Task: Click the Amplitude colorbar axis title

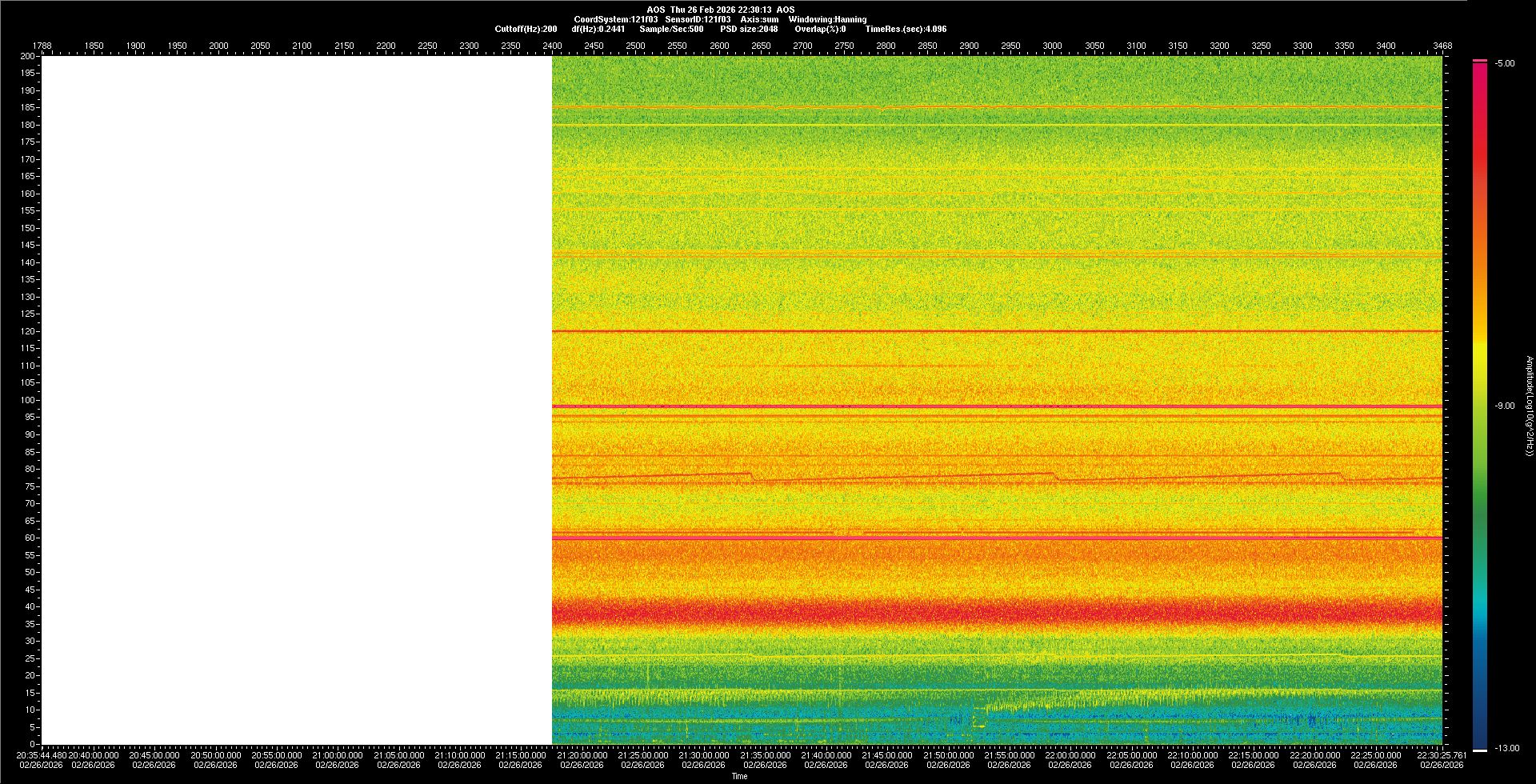Action: 1529,406
